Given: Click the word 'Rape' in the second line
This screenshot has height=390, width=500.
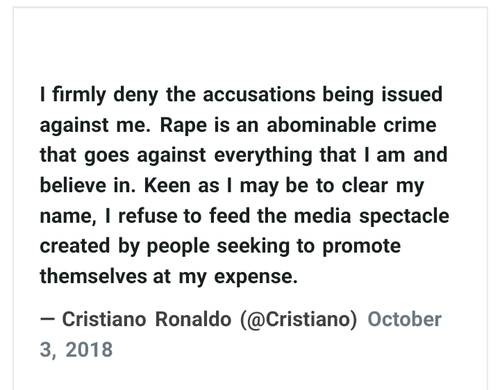Looking at the screenshot, I should tap(183, 126).
